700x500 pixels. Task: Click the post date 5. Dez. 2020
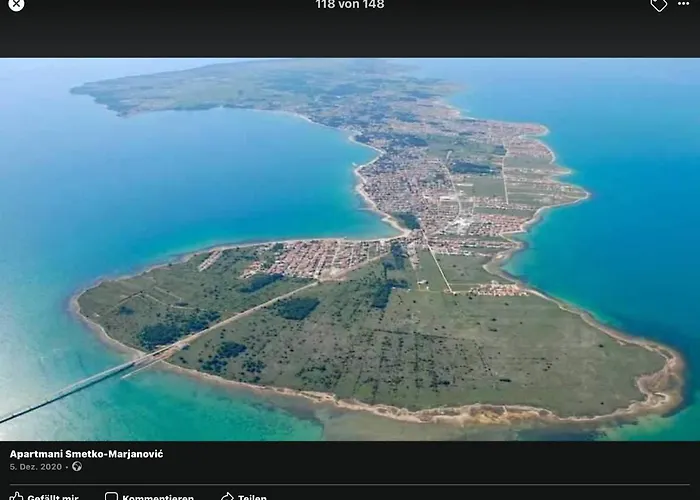pos(37,467)
